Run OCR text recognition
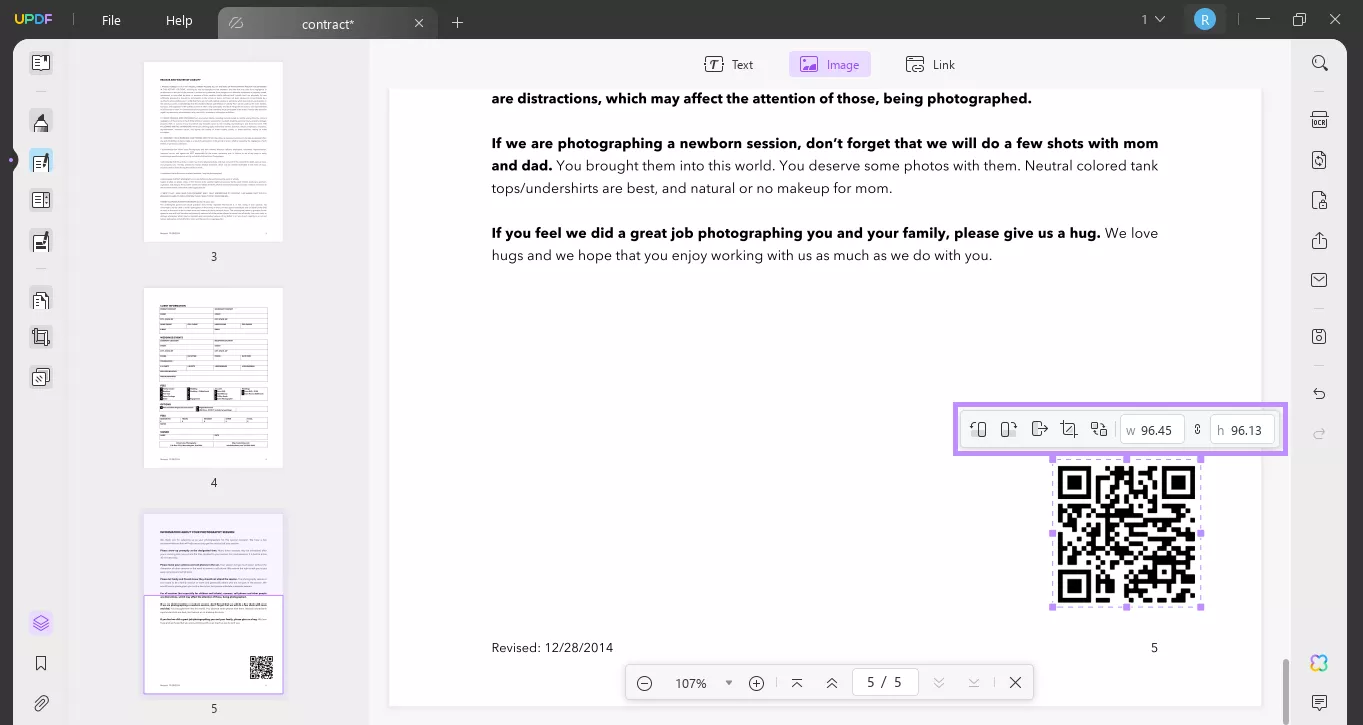Screen dimensions: 1363x725 tap(1320, 121)
